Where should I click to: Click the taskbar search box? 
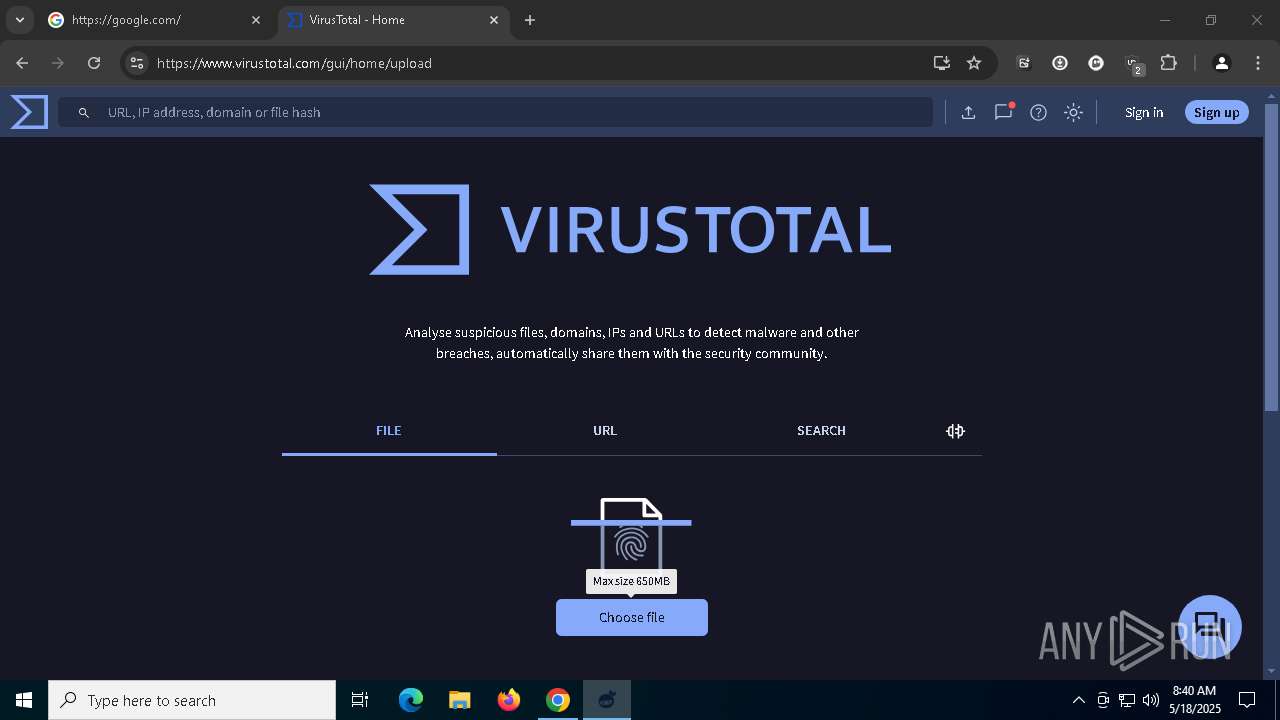coord(192,700)
